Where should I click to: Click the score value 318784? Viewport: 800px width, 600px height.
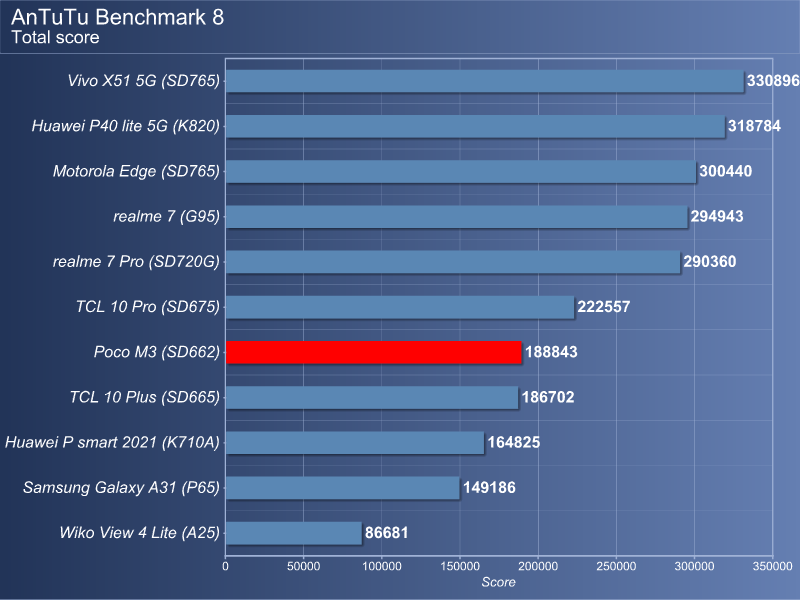[x=754, y=126]
